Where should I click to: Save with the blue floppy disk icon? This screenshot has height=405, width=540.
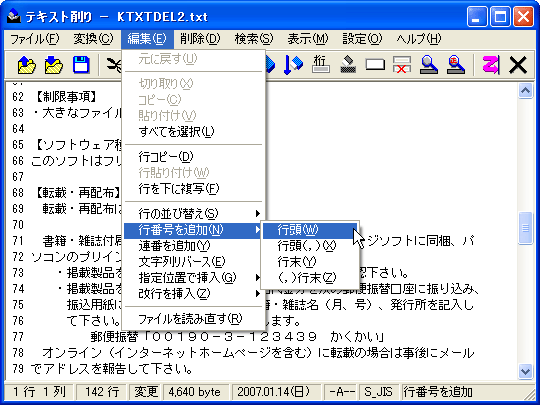81,65
